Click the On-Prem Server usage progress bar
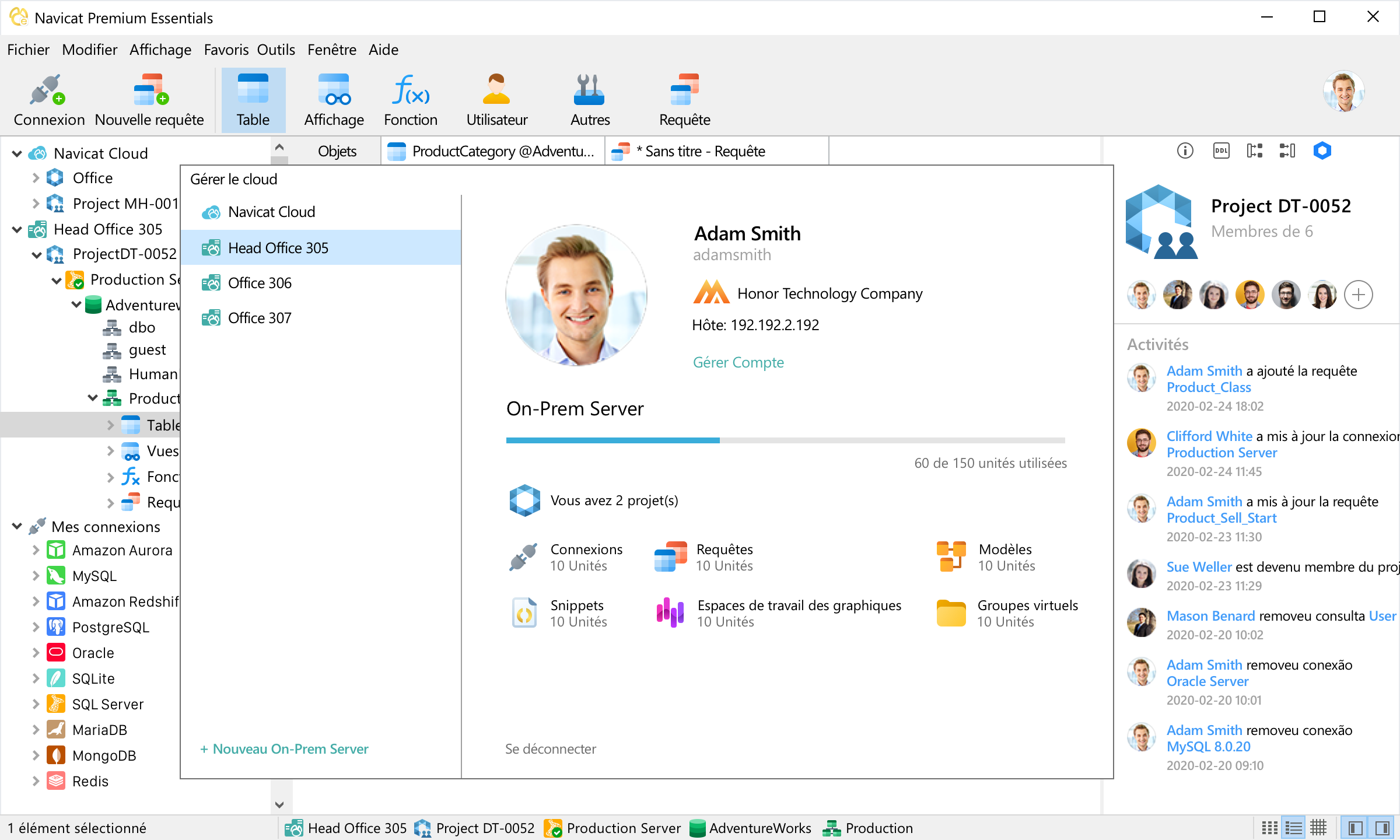Screen dimensions: 1400x840 pos(785,440)
